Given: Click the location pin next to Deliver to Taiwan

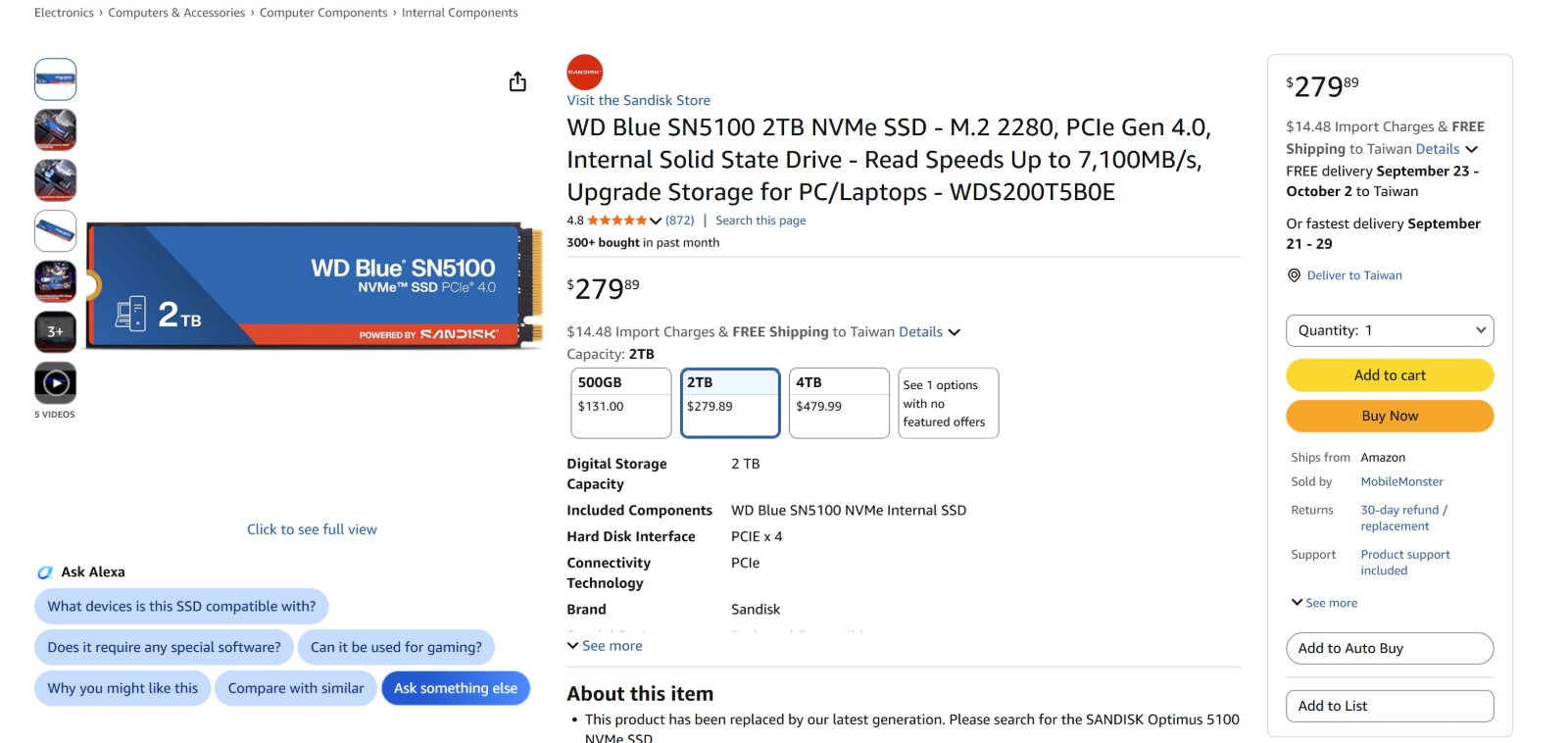Looking at the screenshot, I should 1294,275.
